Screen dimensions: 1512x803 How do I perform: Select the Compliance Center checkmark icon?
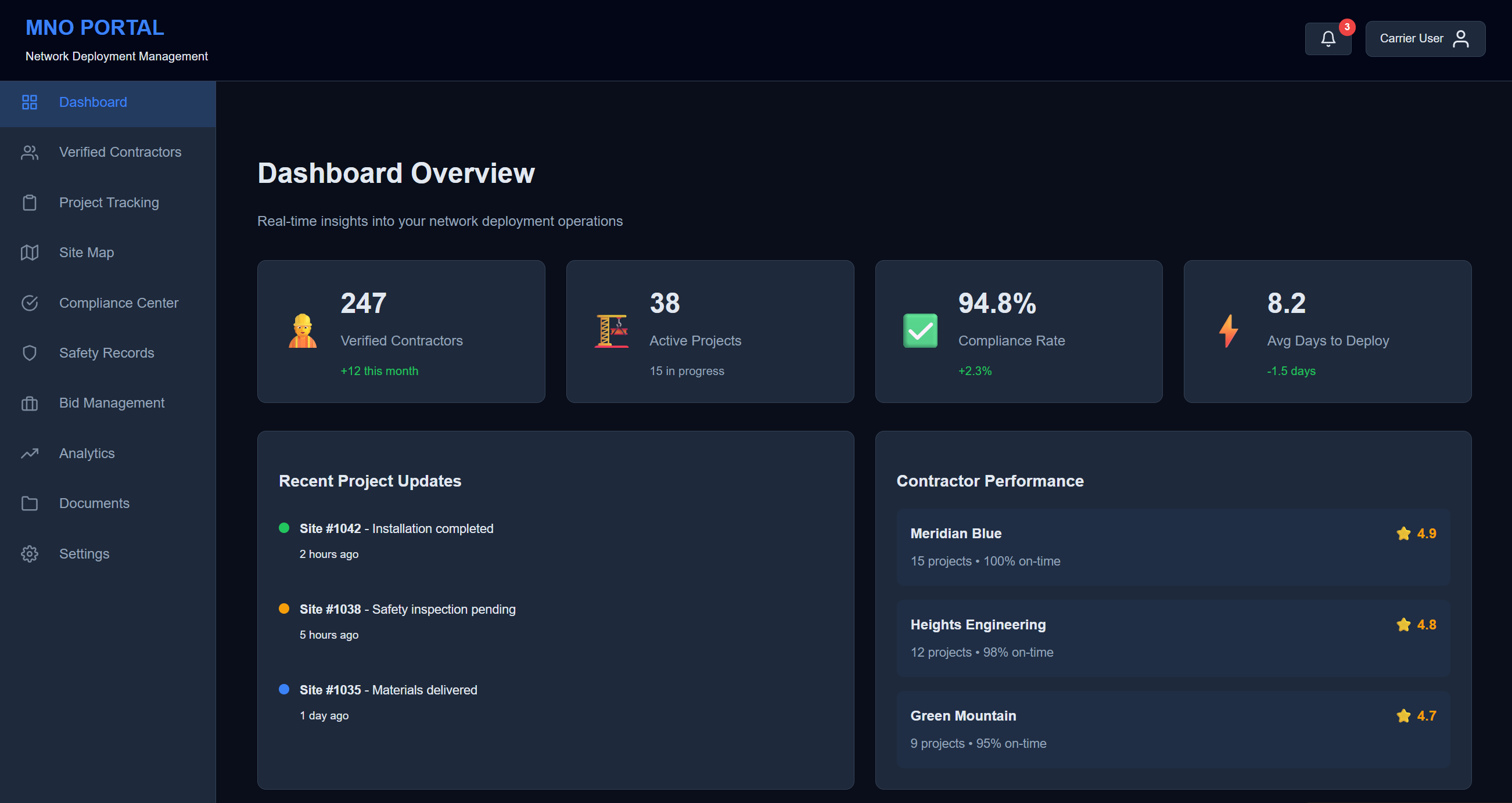[x=30, y=303]
